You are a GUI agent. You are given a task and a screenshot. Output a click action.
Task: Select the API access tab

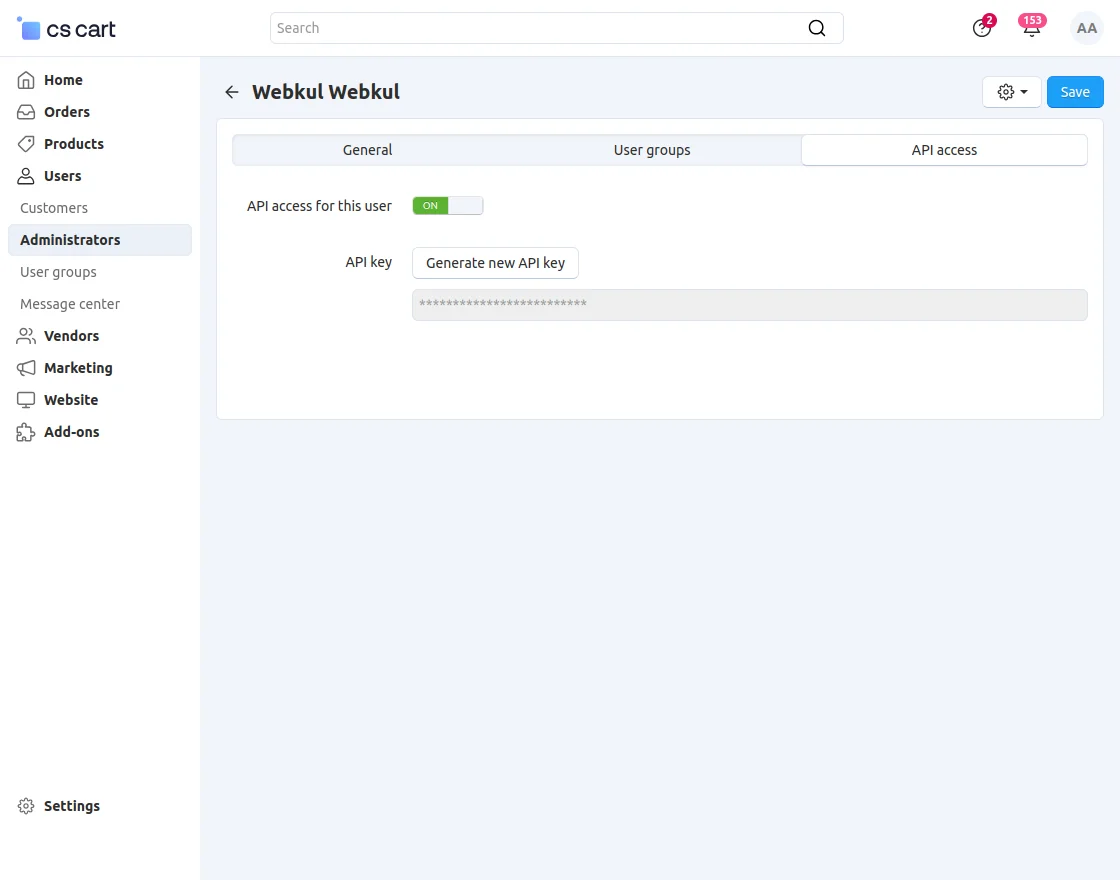[x=944, y=150]
